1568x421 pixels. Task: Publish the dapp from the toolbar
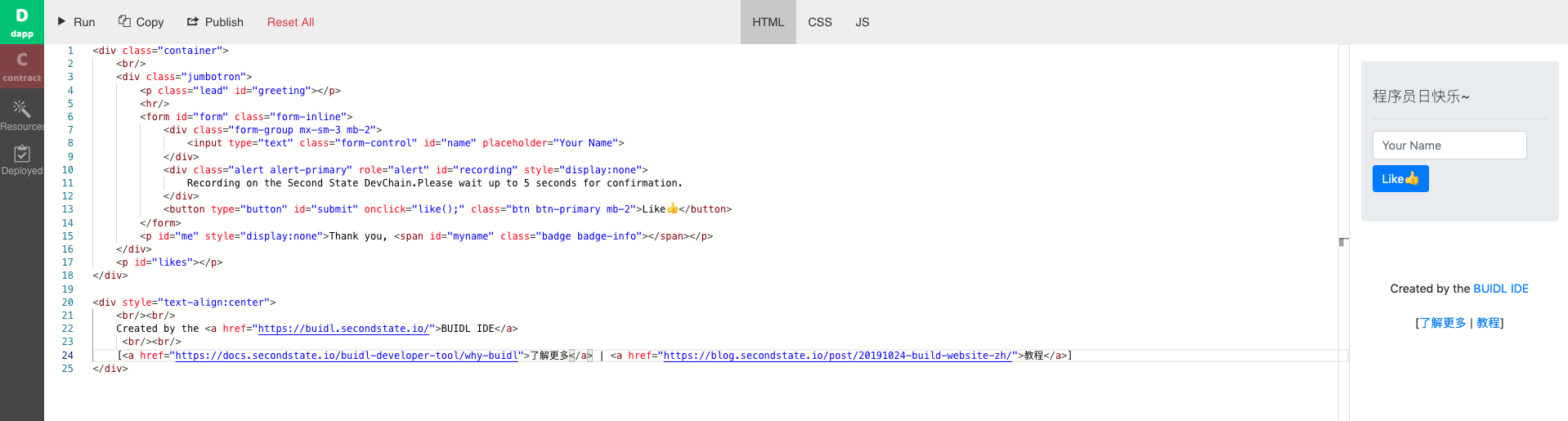[x=215, y=22]
